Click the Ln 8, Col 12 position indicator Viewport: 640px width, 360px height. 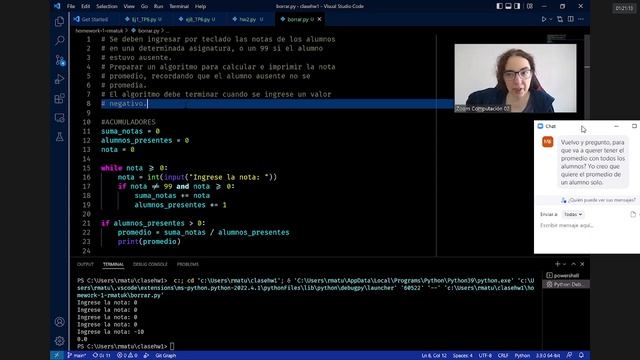coord(434,356)
